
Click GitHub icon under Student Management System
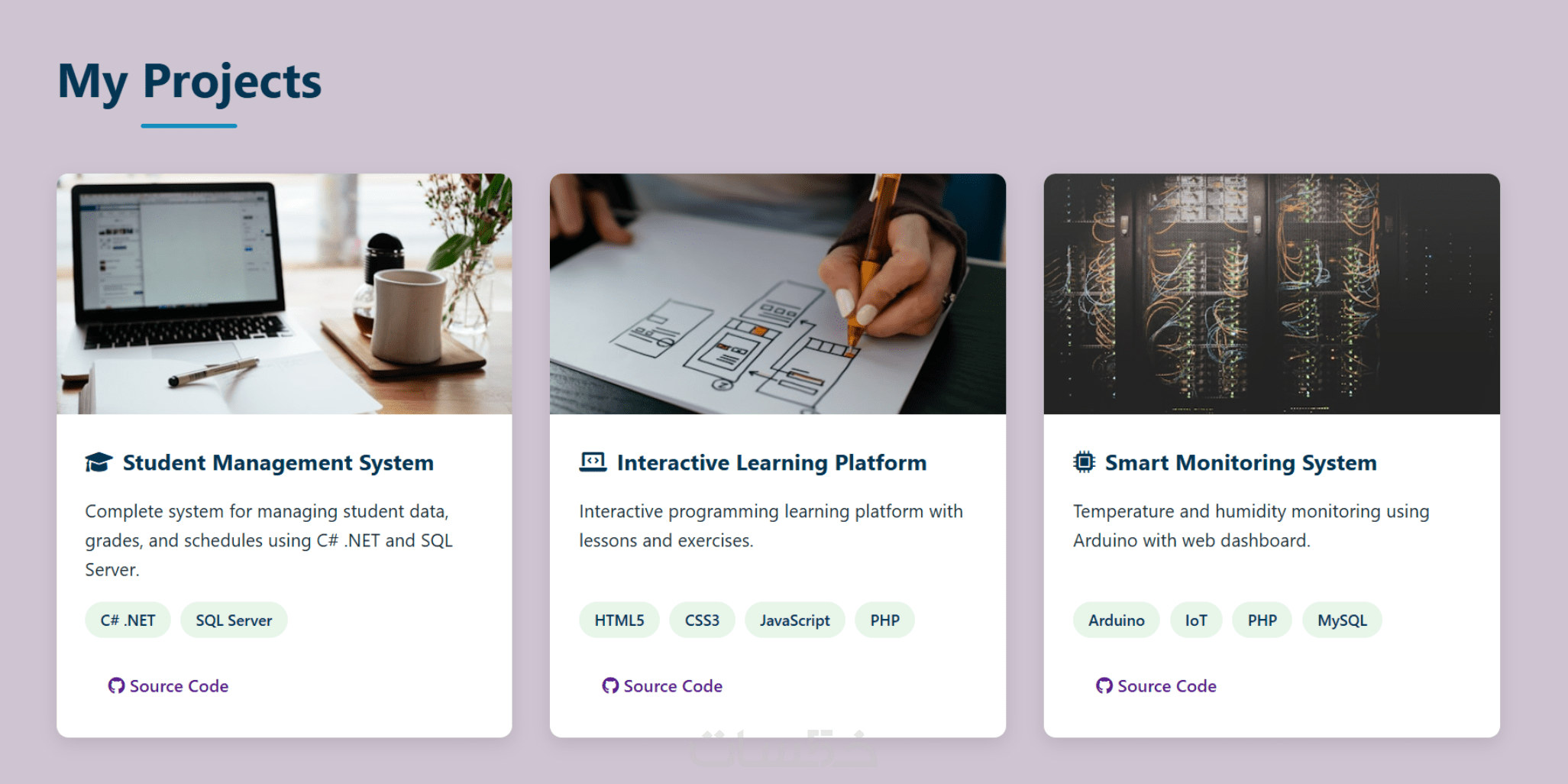[116, 685]
